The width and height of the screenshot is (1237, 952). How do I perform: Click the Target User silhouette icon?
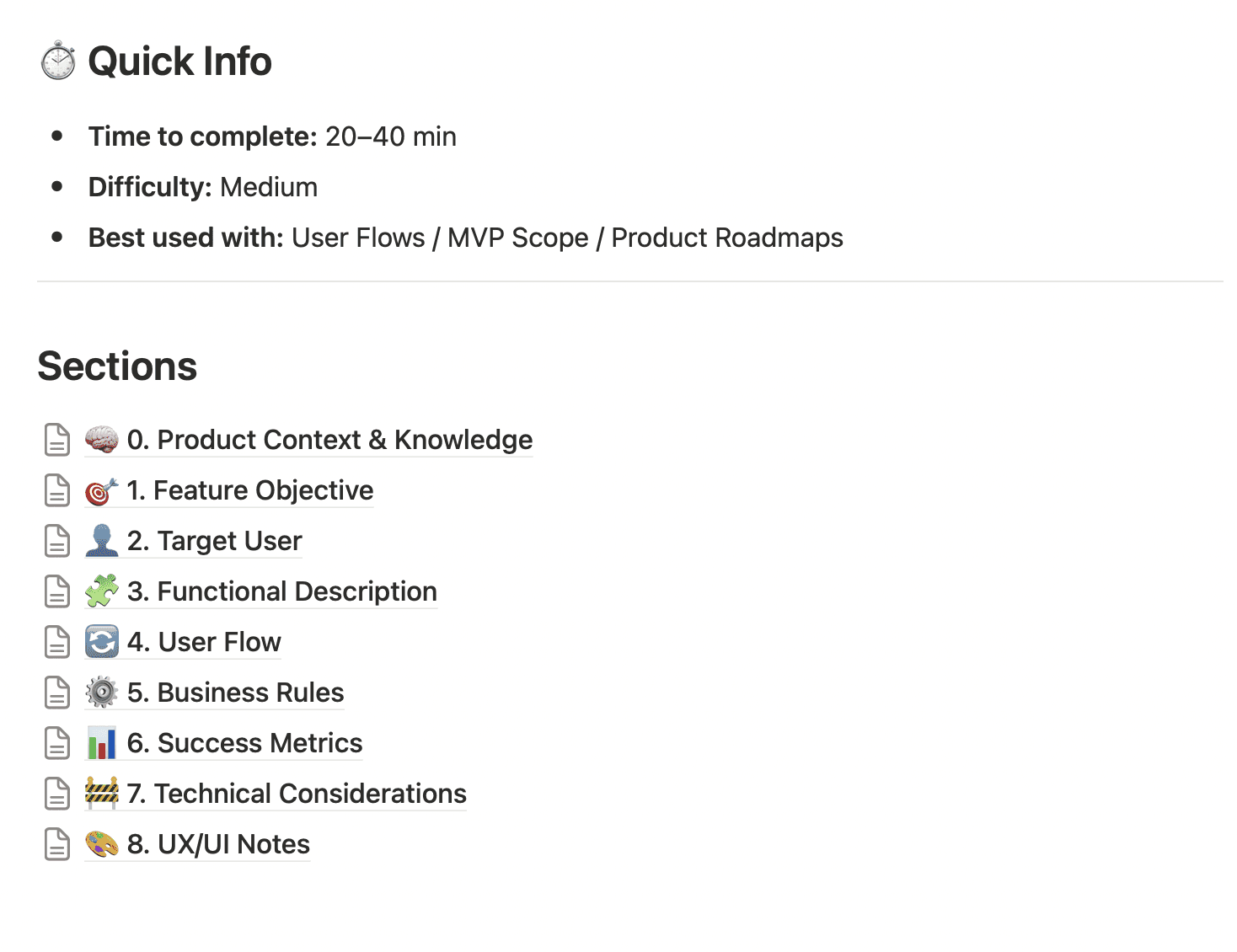[x=102, y=541]
